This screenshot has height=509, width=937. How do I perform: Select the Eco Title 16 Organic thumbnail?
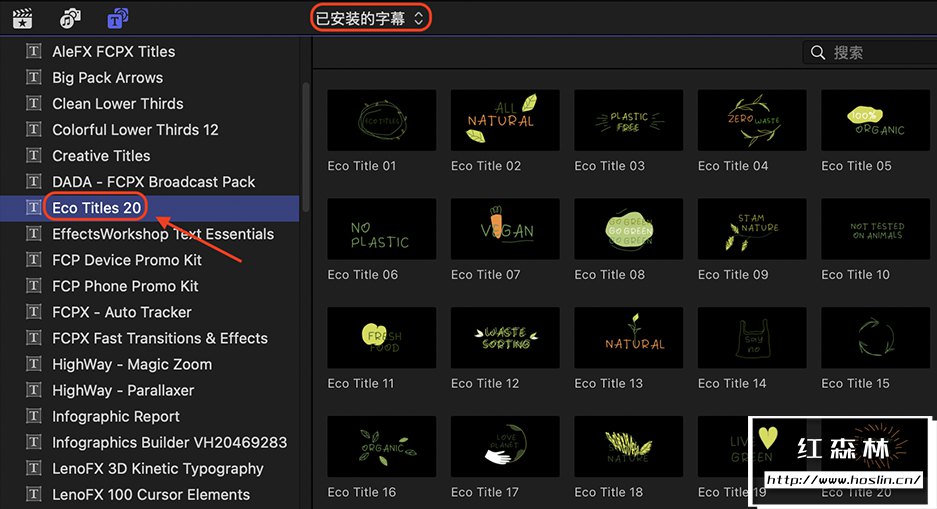click(x=382, y=446)
